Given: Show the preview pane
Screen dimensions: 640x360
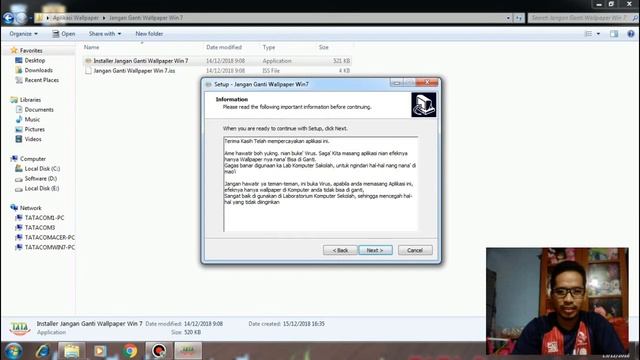Looking at the screenshot, I should pos(614,34).
